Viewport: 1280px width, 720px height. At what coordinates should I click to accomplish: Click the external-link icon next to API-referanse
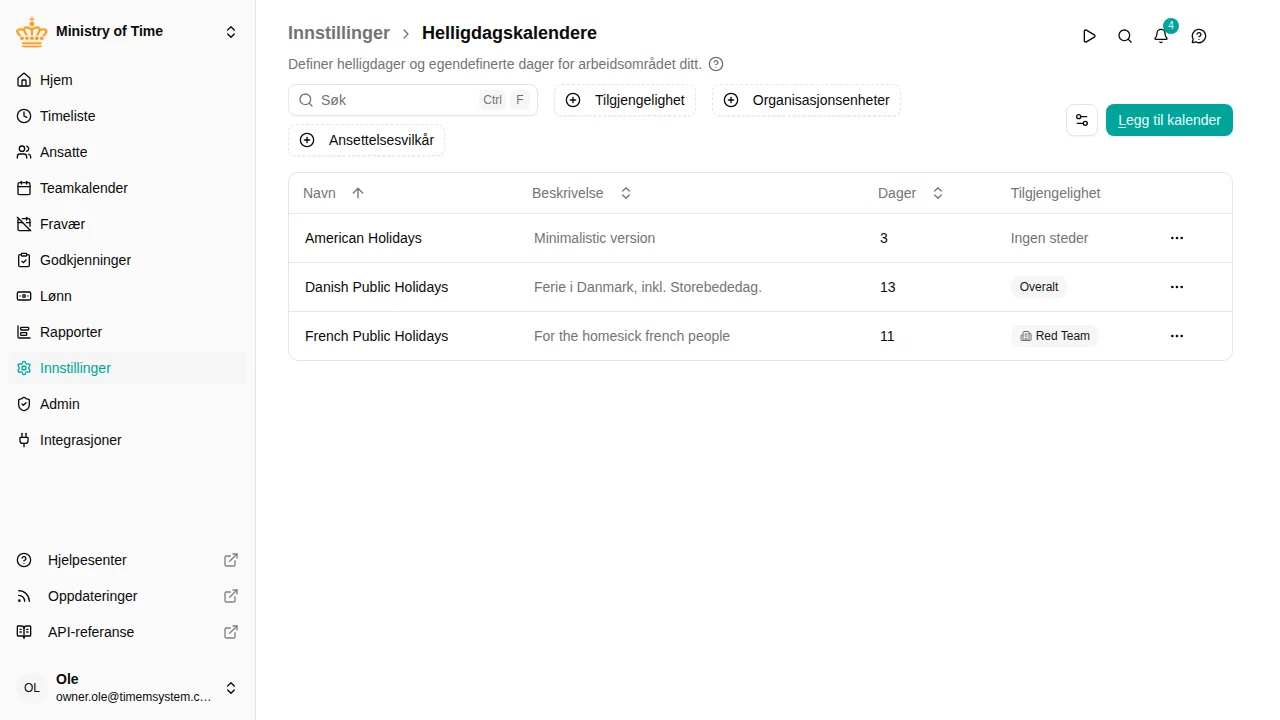point(231,632)
